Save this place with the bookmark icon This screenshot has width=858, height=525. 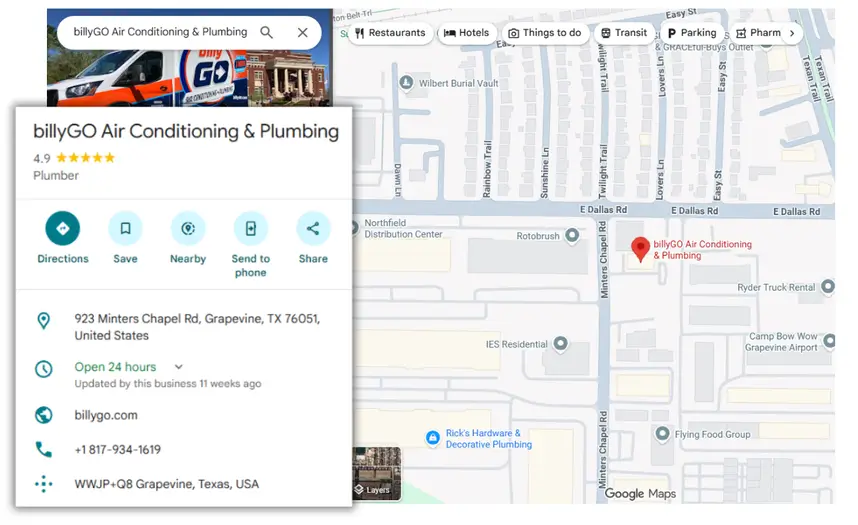(125, 228)
